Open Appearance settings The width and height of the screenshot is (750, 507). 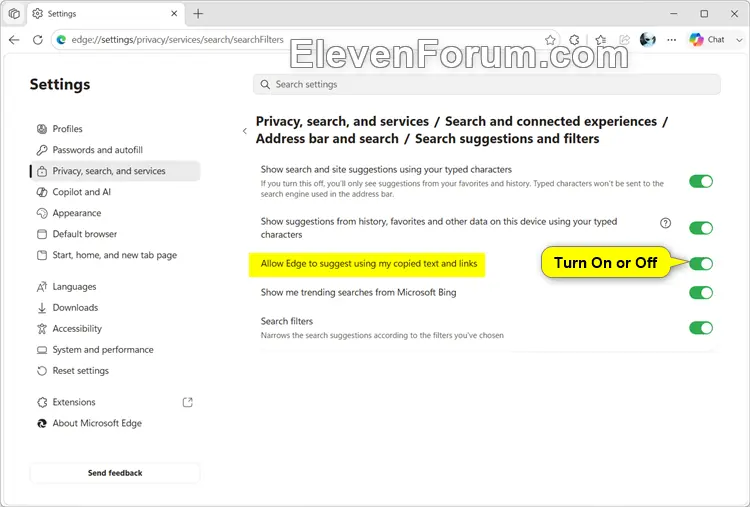(x=115, y=213)
